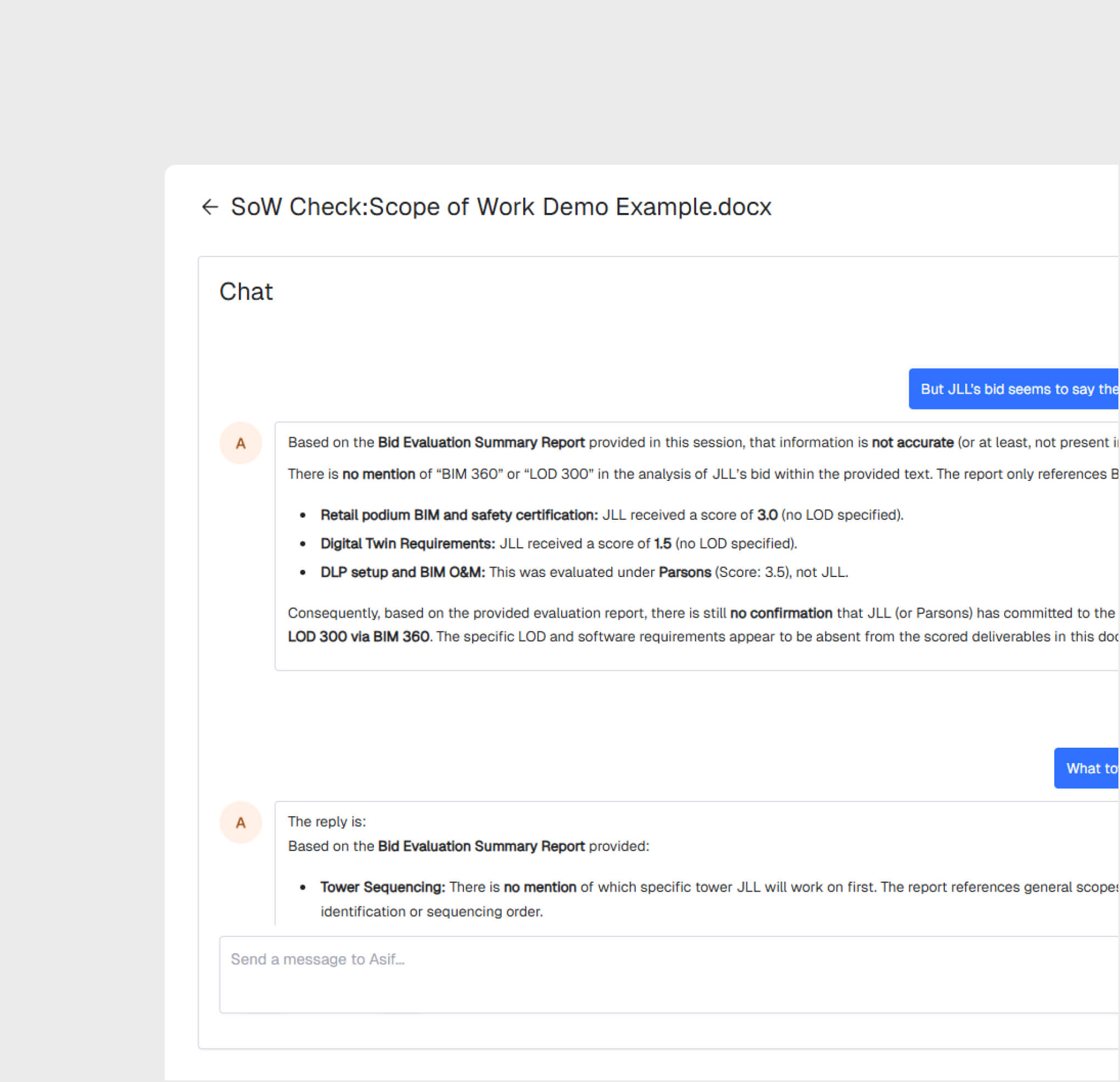Viewport: 1120px width, 1082px height.
Task: Click the 'Tower Sequencing' bullet label
Action: (382, 887)
